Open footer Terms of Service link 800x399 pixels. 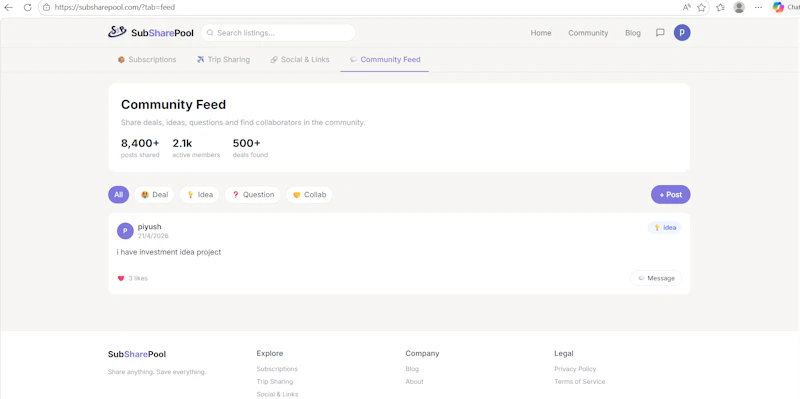click(580, 382)
